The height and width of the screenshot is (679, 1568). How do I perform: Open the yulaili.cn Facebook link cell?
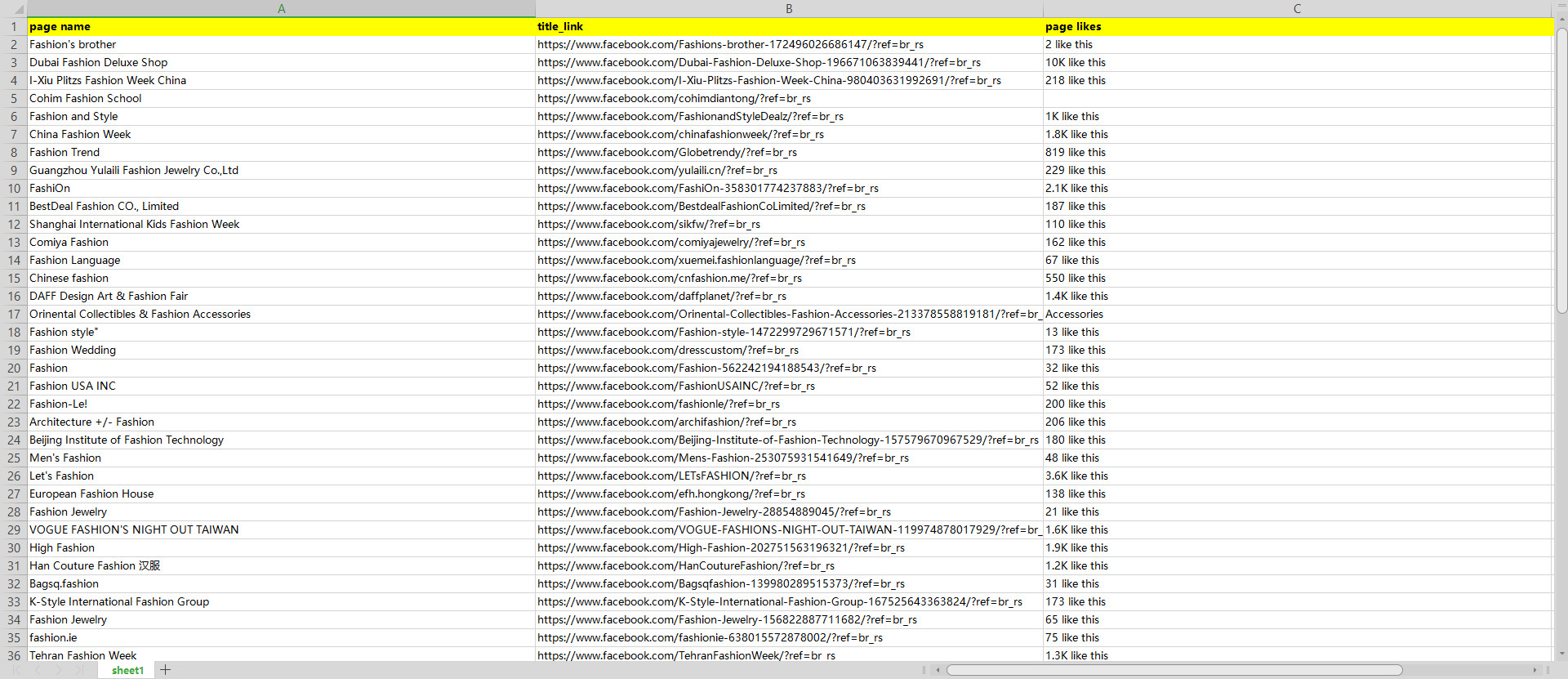pos(789,171)
